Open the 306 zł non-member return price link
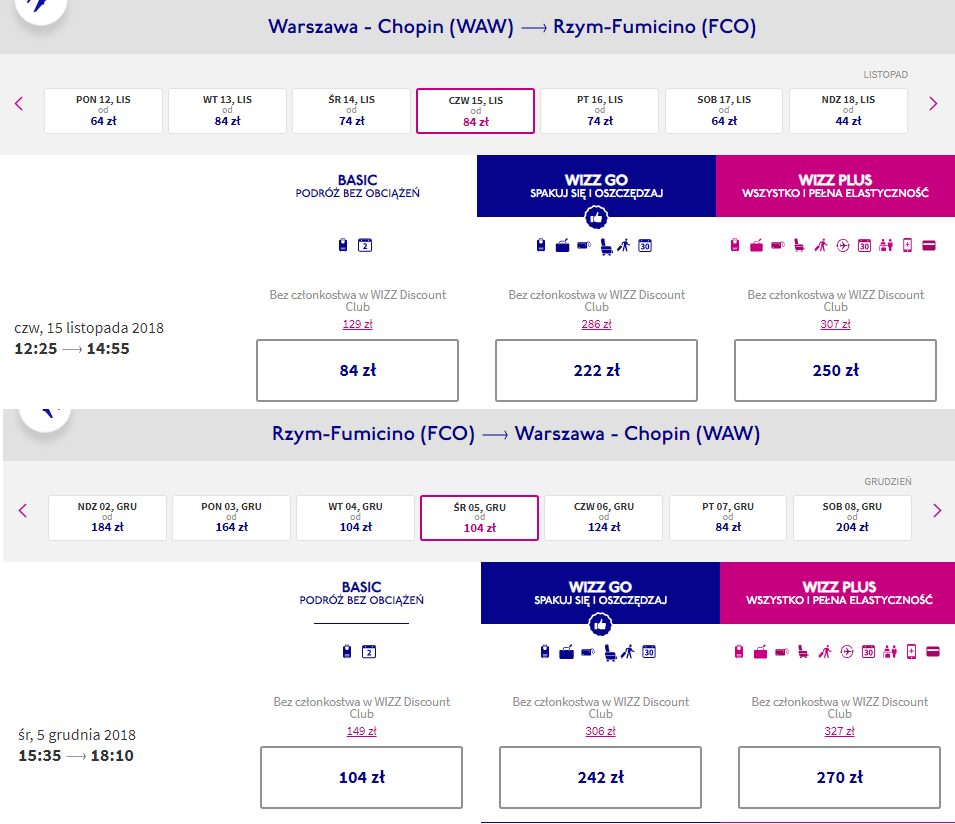This screenshot has width=955, height=824. point(601,731)
